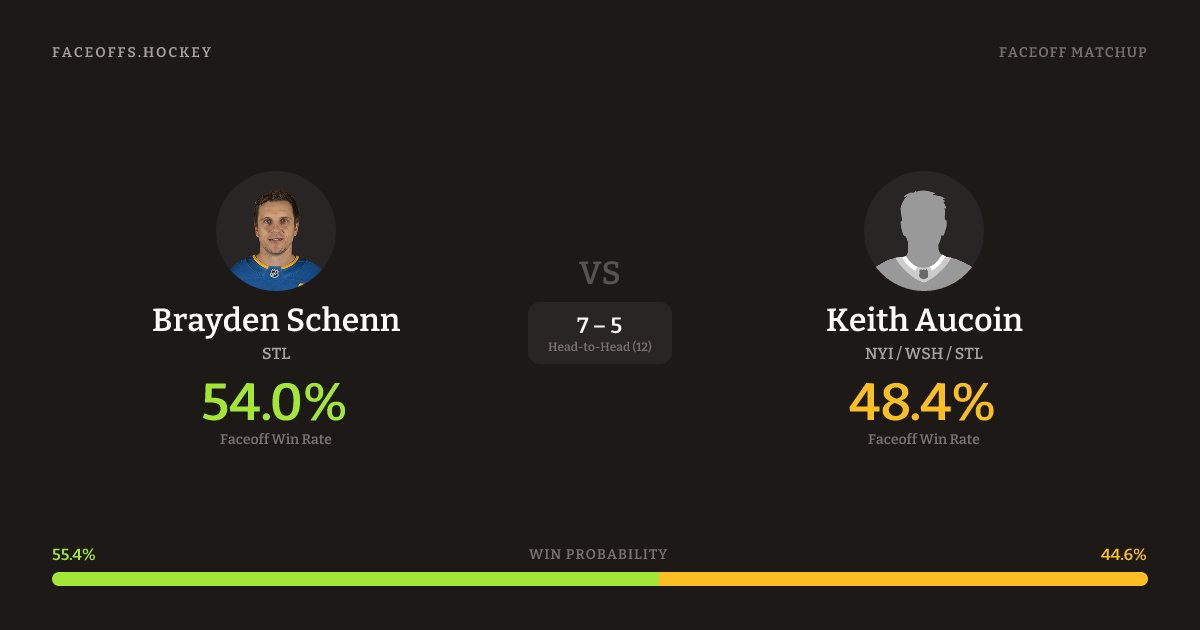Click the Win Probability label
This screenshot has width=1200, height=630.
[598, 554]
